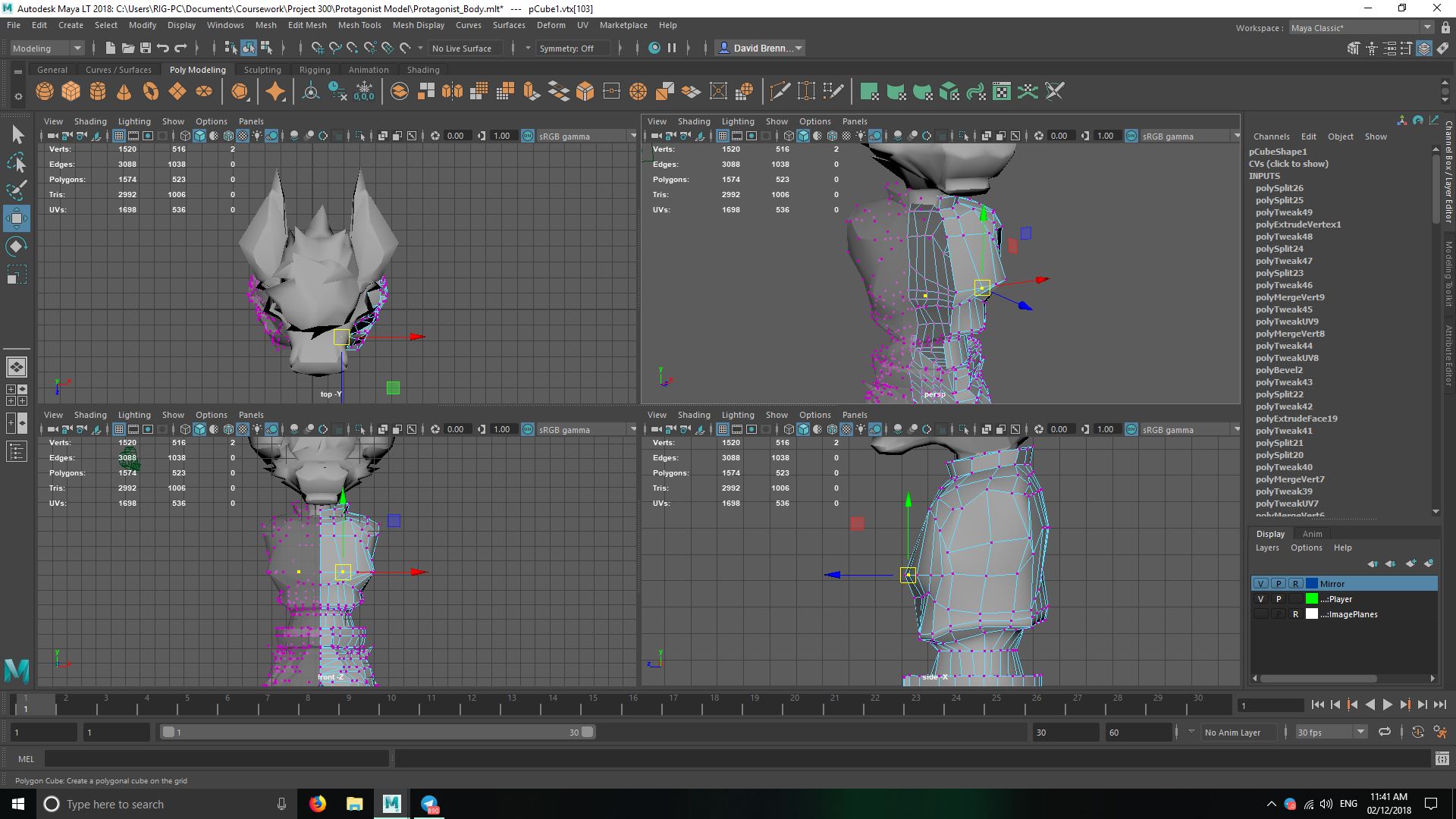Create a polygon cube from the shelf
The height and width of the screenshot is (819, 1456).
click(x=71, y=92)
